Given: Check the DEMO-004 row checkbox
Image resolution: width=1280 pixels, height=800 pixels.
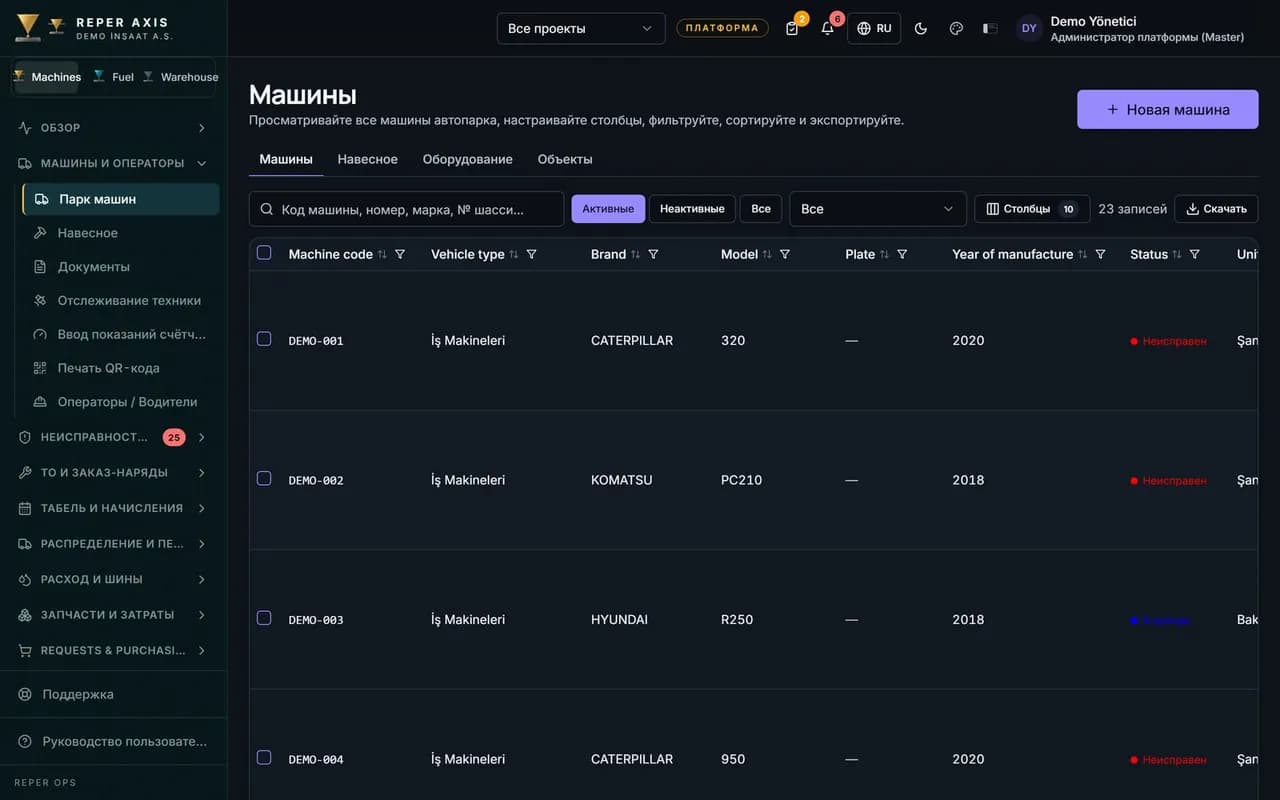Looking at the screenshot, I should 264,758.
